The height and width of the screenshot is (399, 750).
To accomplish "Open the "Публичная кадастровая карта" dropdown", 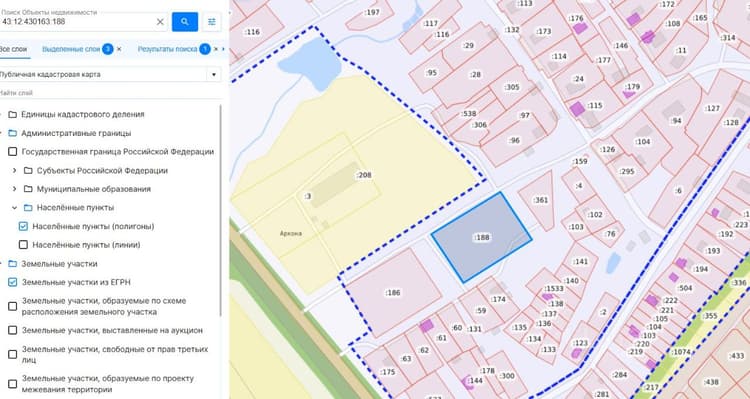I will [x=110, y=75].
